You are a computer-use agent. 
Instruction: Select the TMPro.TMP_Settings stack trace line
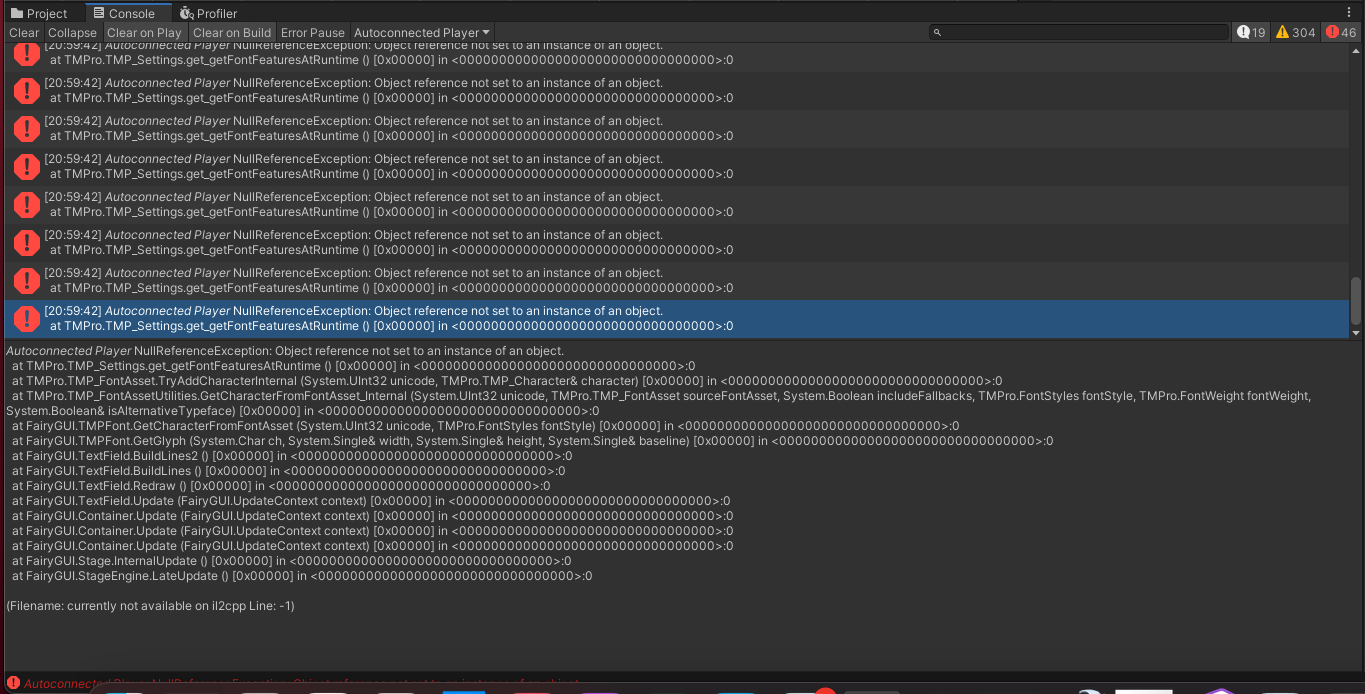tap(352, 366)
